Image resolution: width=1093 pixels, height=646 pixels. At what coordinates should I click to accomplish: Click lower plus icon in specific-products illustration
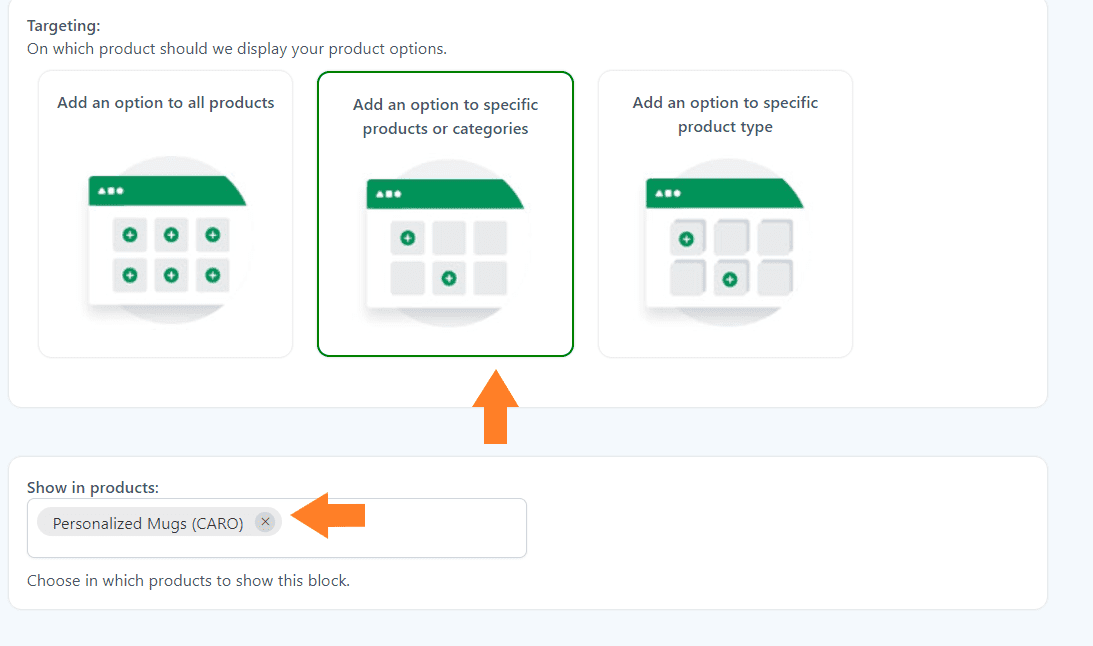[449, 279]
